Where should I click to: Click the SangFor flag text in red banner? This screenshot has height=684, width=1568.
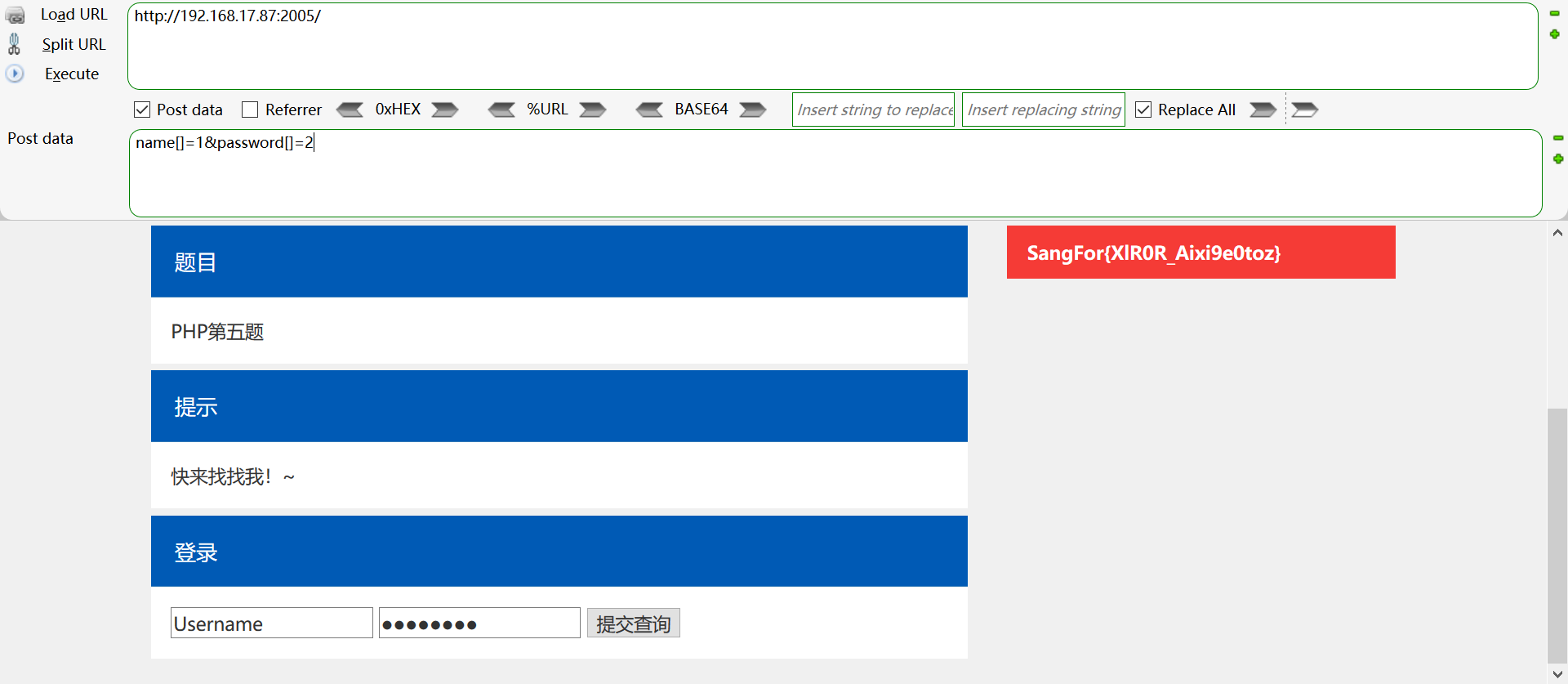click(x=1154, y=253)
